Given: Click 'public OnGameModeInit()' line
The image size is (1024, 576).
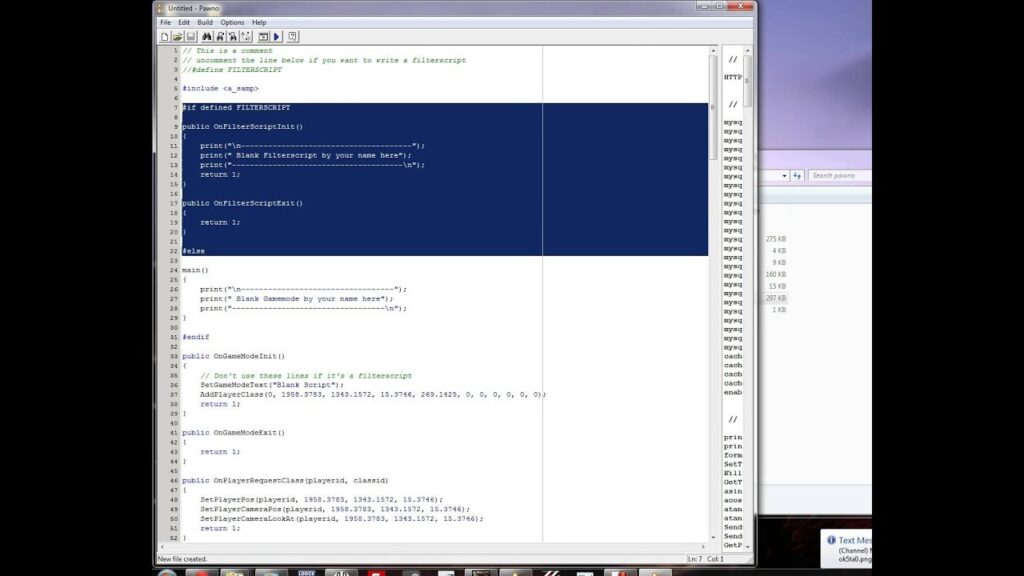Looking at the screenshot, I should point(233,356).
